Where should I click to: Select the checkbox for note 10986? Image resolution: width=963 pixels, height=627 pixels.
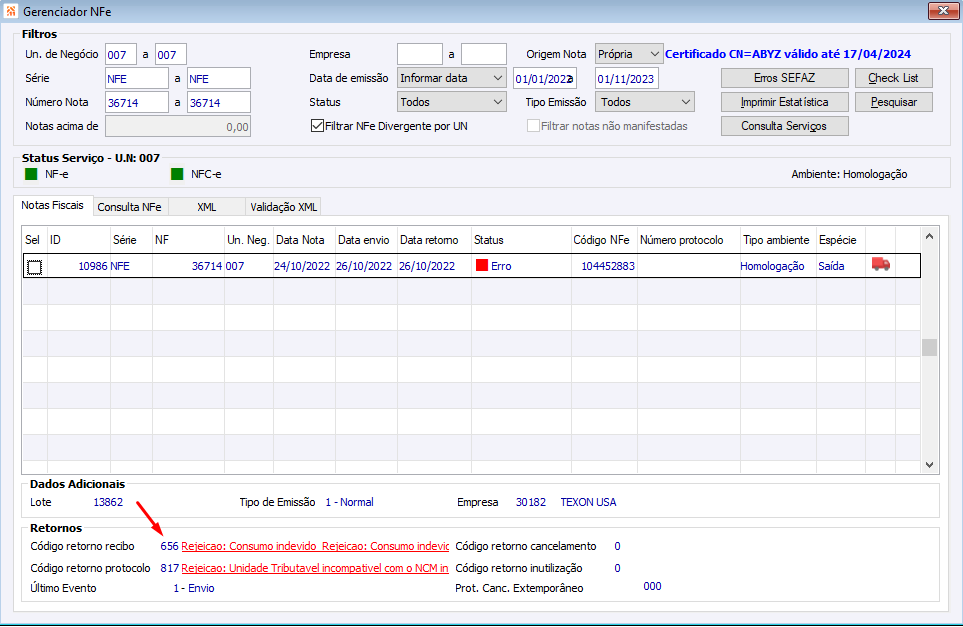pyautogui.click(x=34, y=267)
